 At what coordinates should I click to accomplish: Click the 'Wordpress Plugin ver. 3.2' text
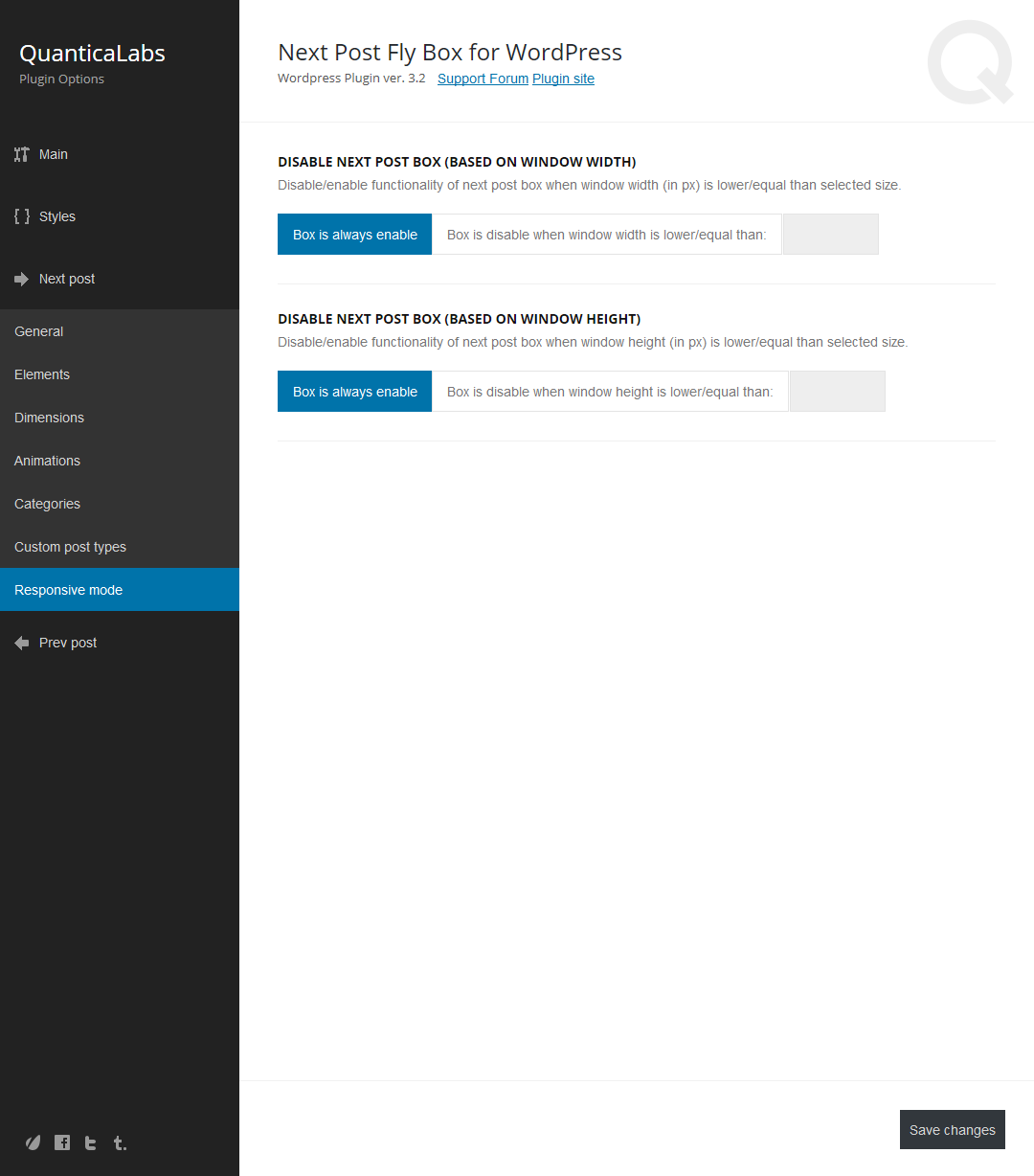(351, 79)
